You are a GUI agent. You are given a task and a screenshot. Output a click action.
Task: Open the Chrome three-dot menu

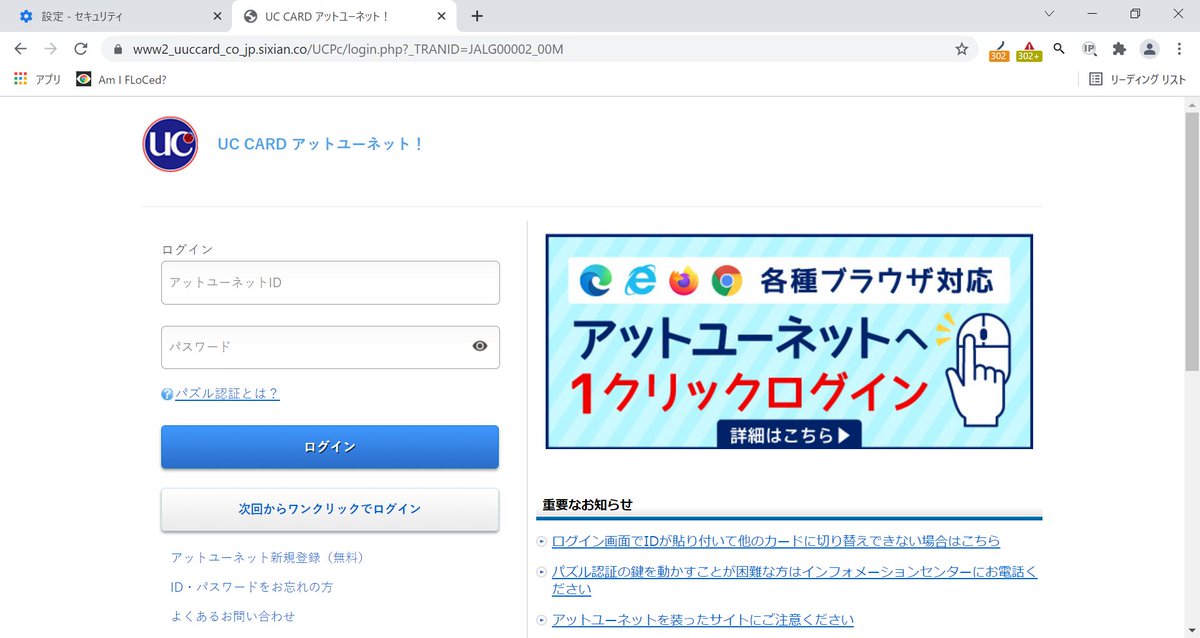pyautogui.click(x=1180, y=48)
